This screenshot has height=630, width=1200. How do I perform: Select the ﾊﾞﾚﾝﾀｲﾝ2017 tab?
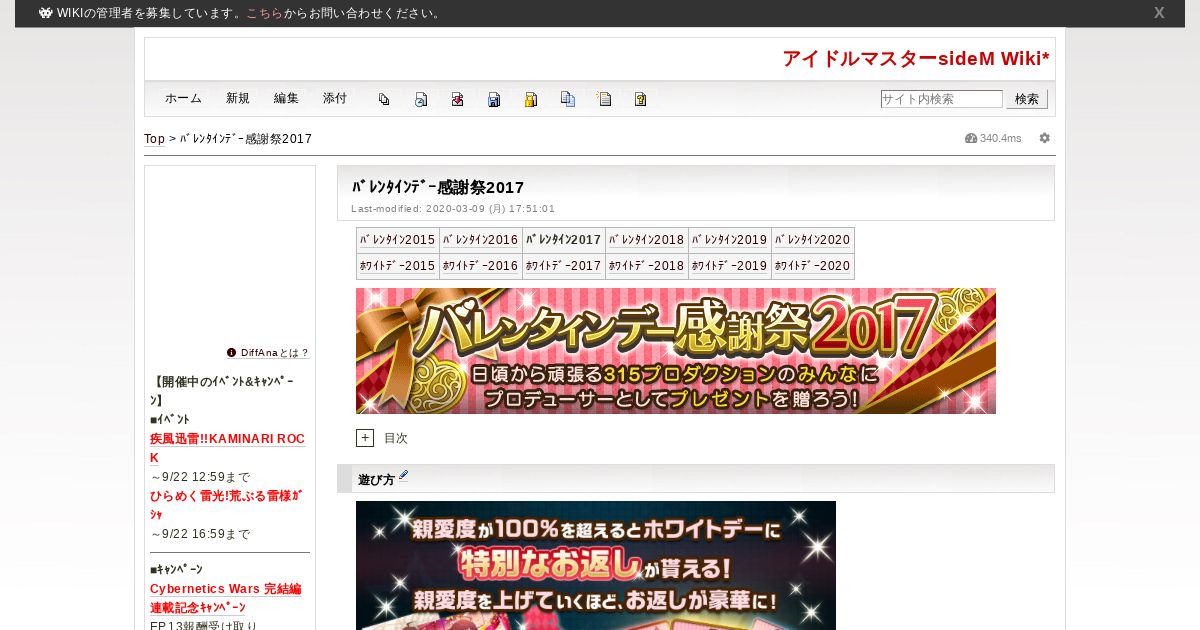[564, 240]
